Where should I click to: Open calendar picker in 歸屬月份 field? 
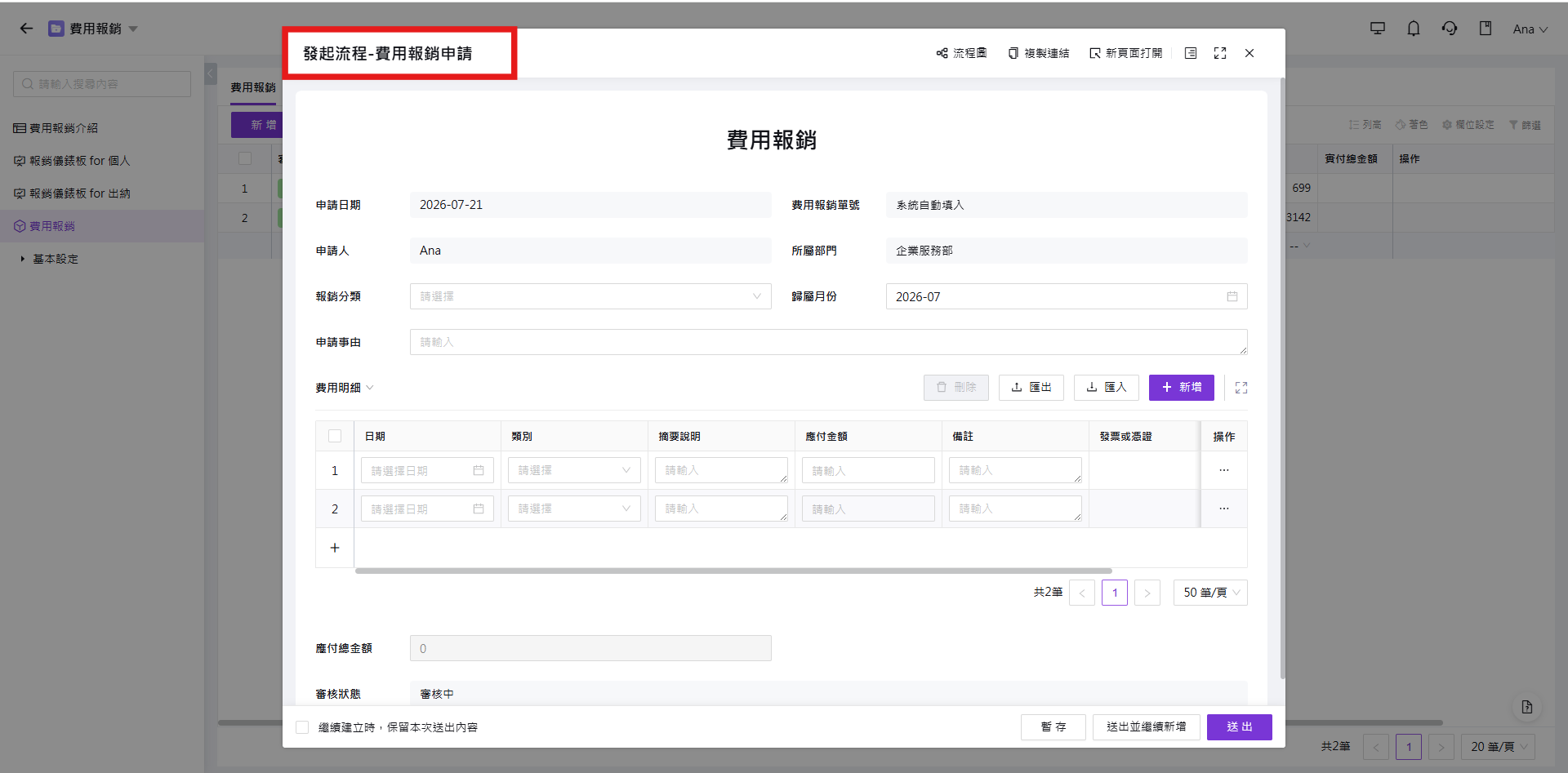(1232, 296)
